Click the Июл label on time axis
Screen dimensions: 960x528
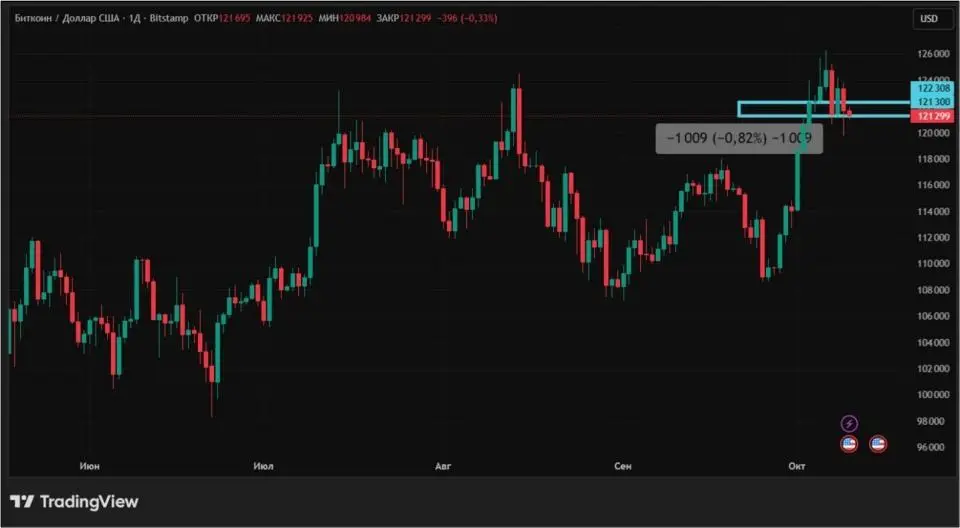(264, 466)
